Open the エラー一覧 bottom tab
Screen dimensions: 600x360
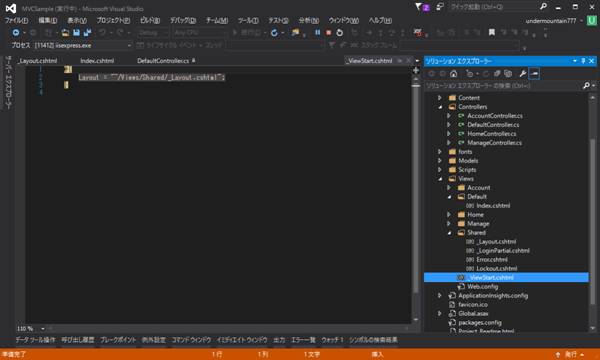[303, 340]
